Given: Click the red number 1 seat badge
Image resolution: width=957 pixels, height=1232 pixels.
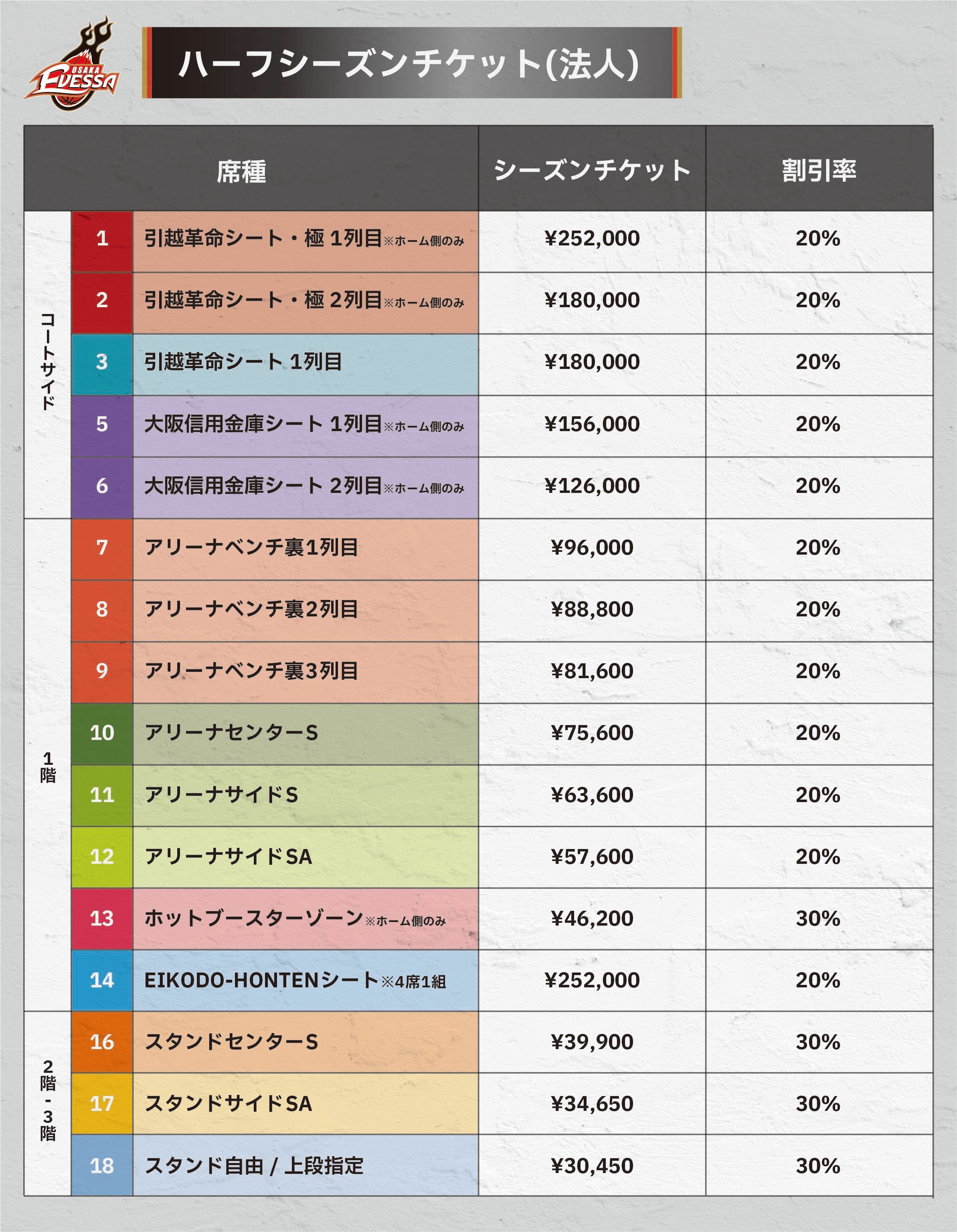Looking at the screenshot, I should pos(102,239).
